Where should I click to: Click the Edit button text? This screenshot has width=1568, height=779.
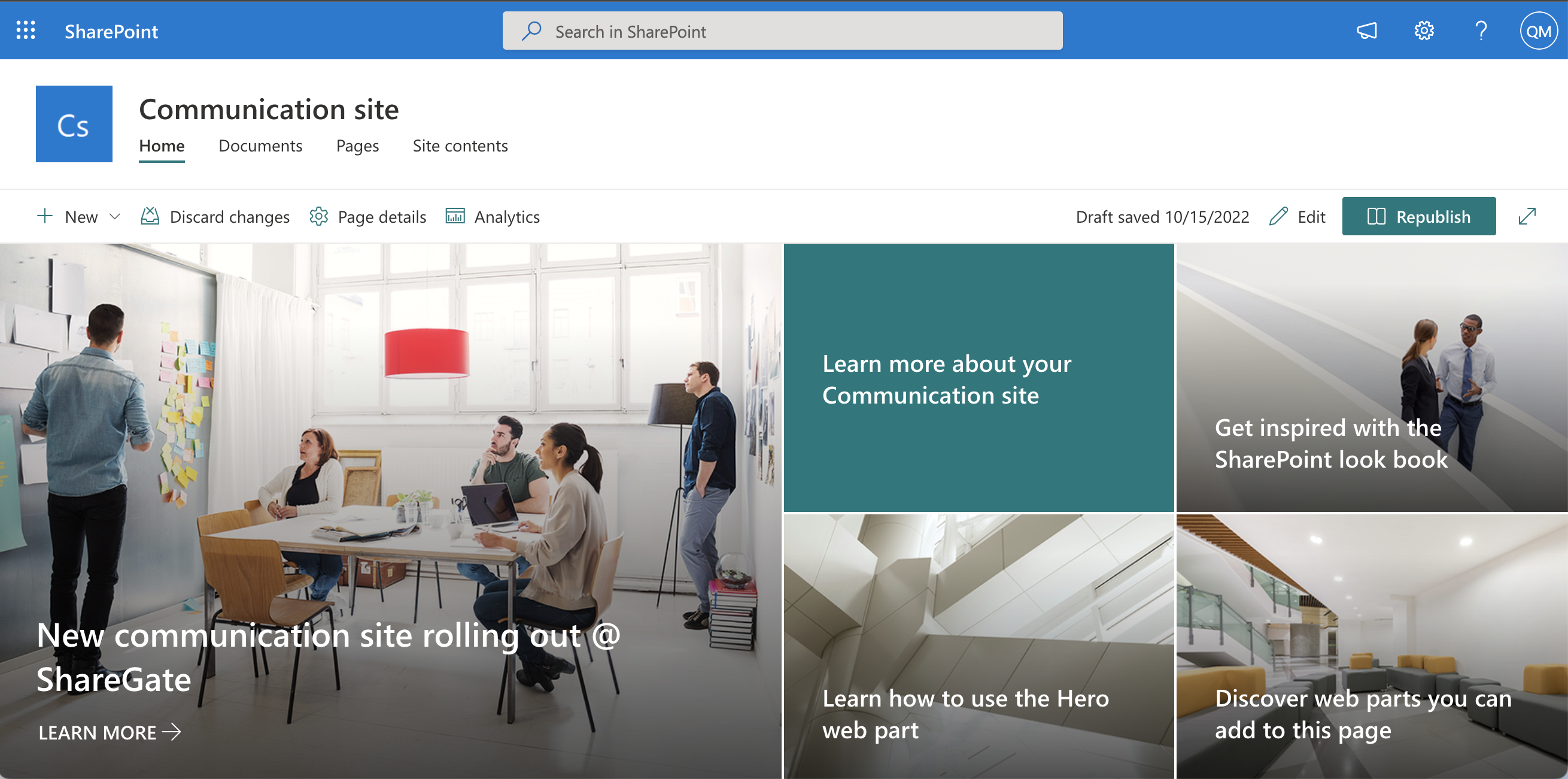(1311, 217)
